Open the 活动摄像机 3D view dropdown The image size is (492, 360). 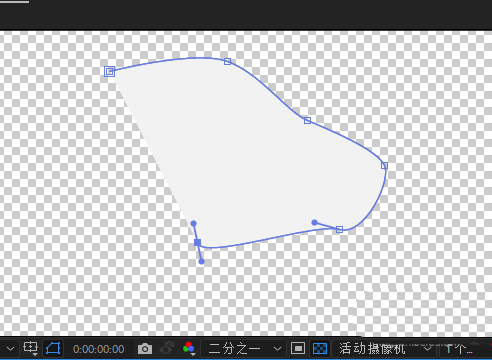point(384,349)
